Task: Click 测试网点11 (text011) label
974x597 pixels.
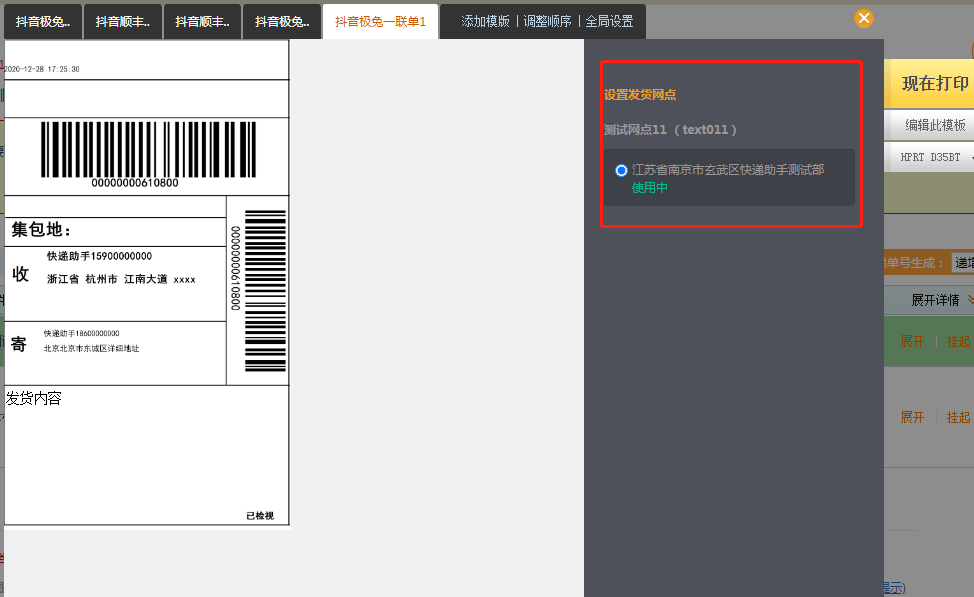Action: (670, 129)
